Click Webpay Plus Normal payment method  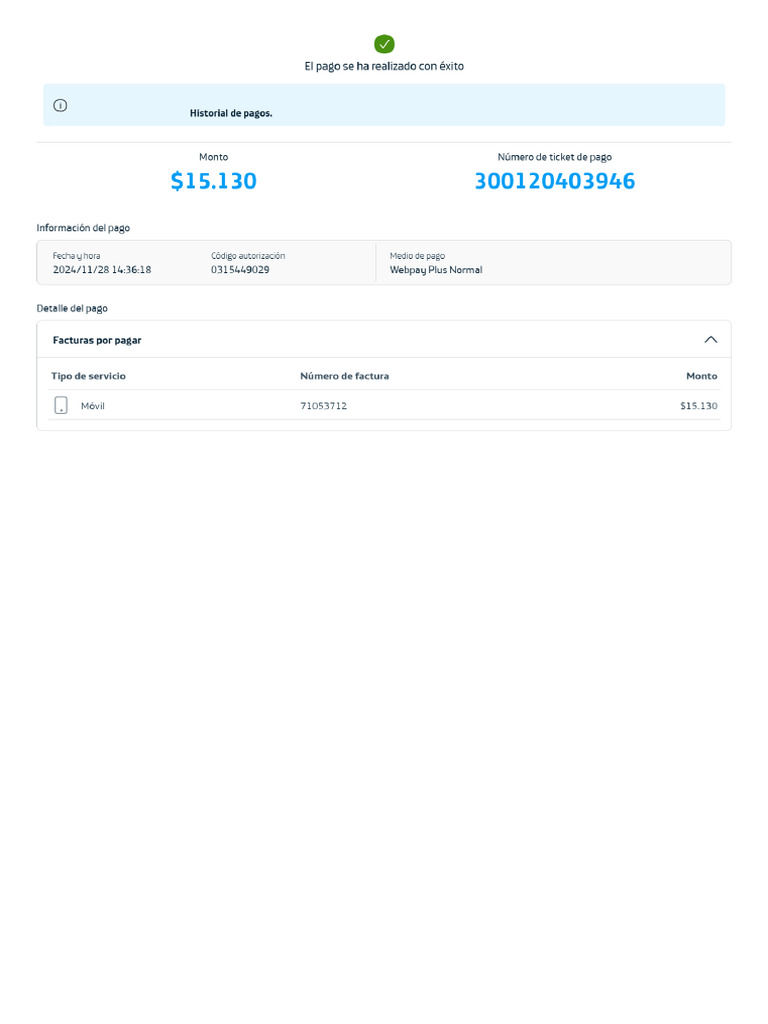(x=436, y=270)
